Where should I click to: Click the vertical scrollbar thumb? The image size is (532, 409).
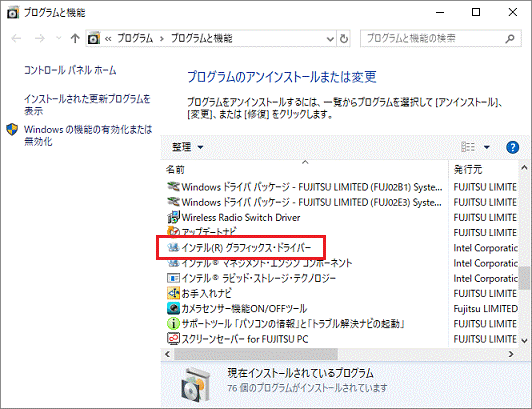pyautogui.click(x=524, y=278)
